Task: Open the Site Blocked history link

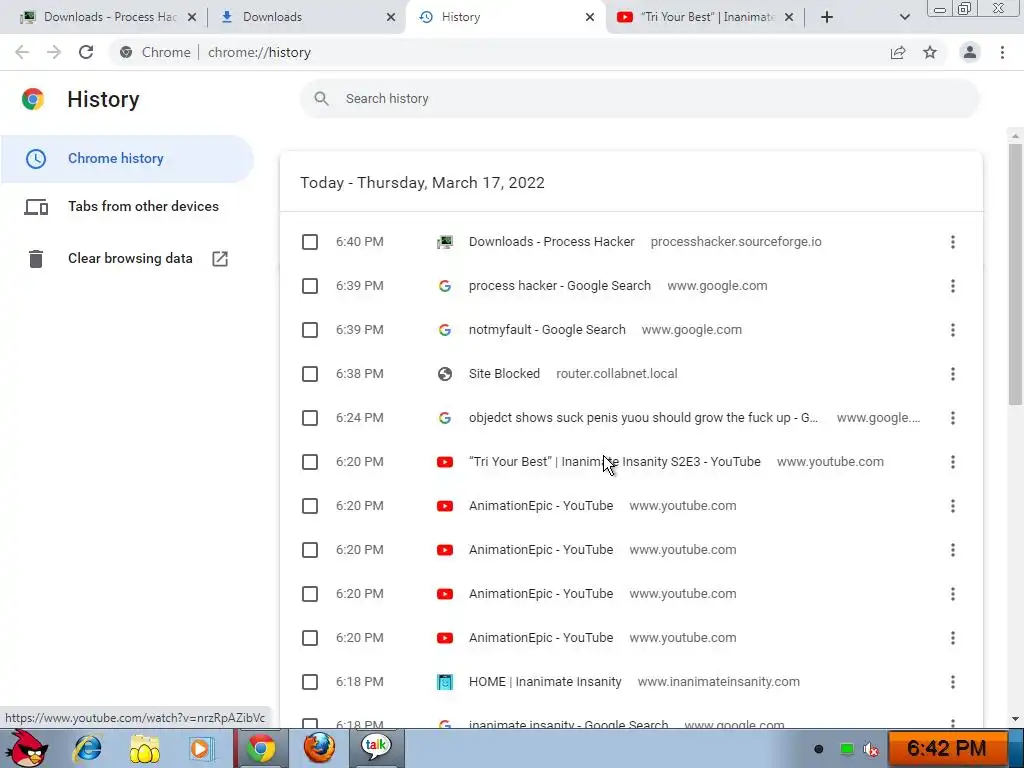Action: tap(504, 374)
